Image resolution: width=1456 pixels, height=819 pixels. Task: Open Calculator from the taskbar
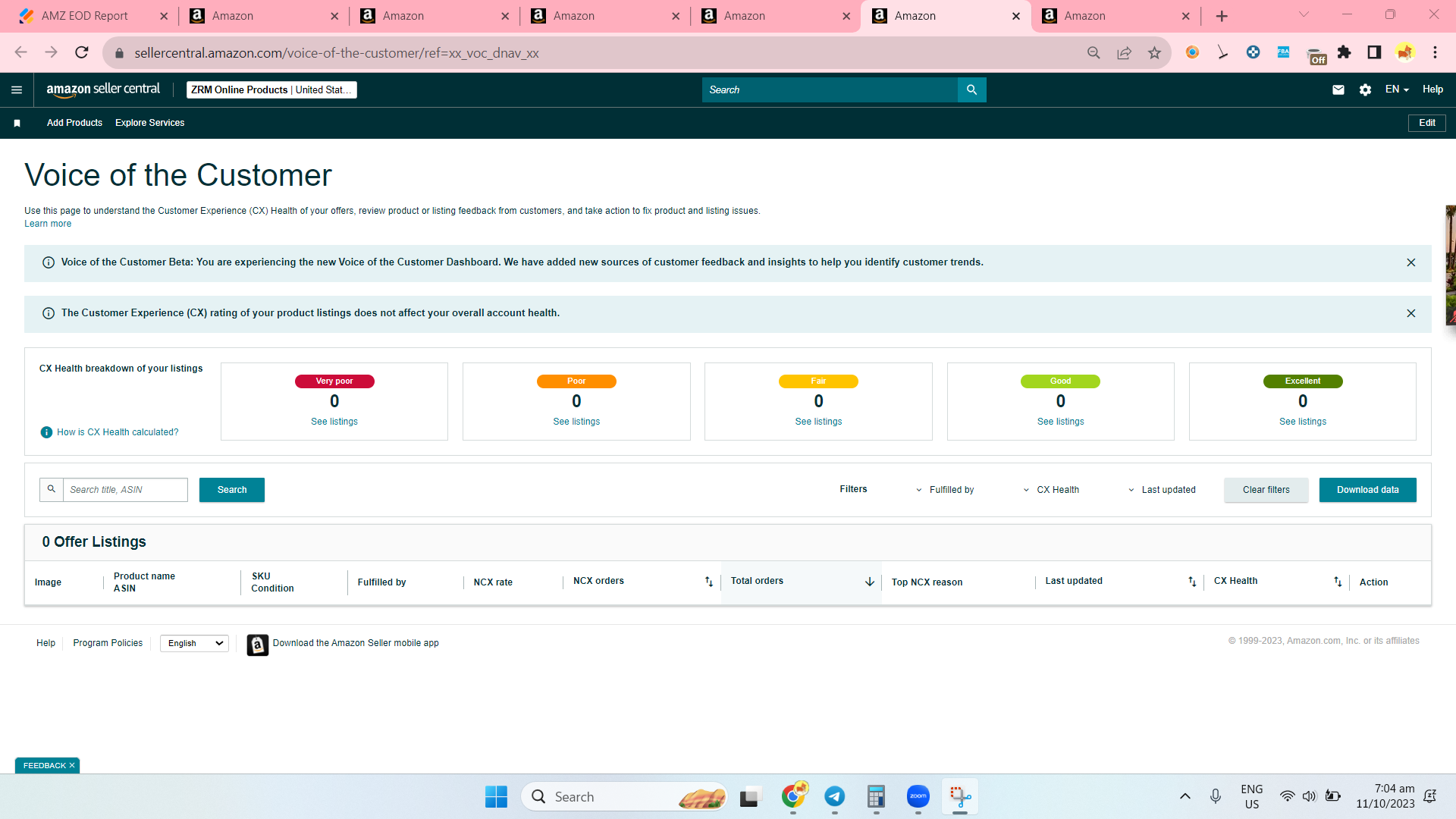tap(876, 796)
